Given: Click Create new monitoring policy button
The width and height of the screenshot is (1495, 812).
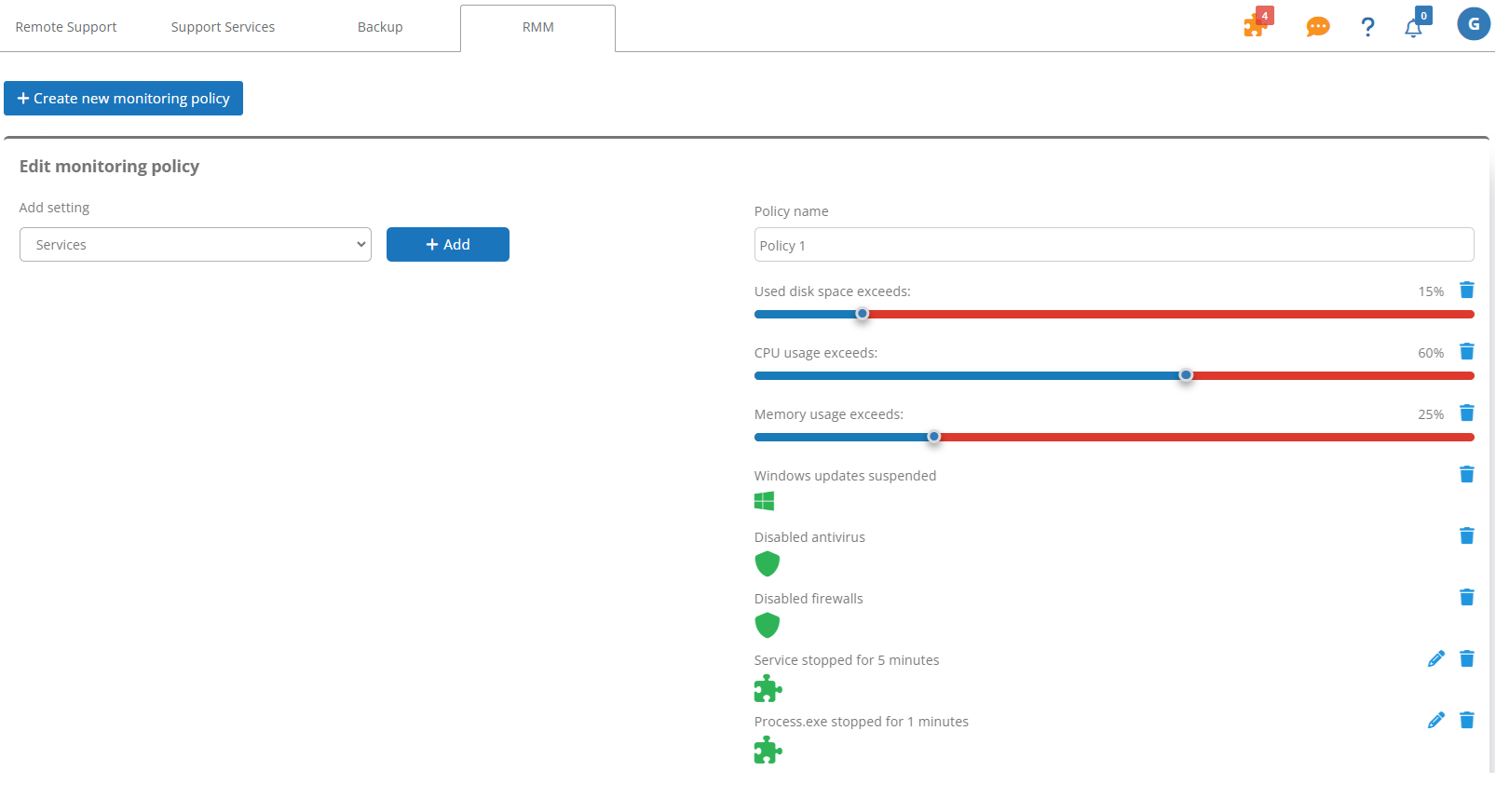Looking at the screenshot, I should [123, 99].
